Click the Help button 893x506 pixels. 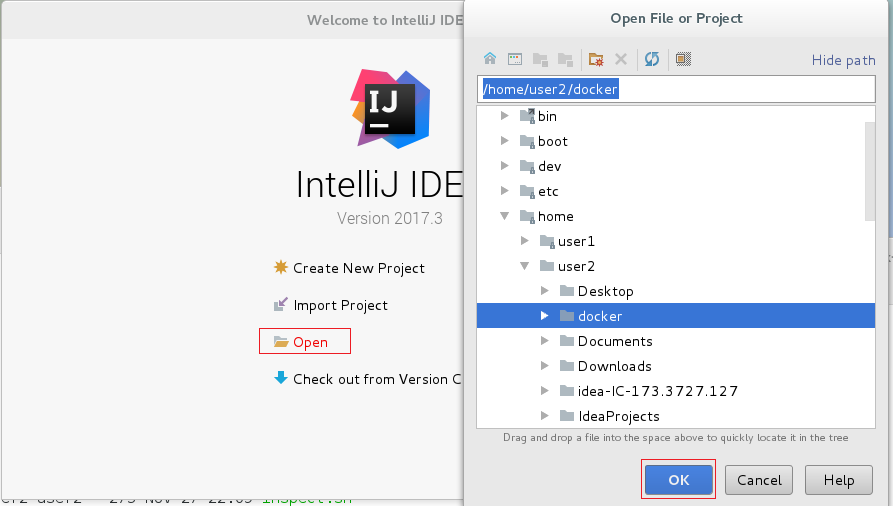click(839, 480)
